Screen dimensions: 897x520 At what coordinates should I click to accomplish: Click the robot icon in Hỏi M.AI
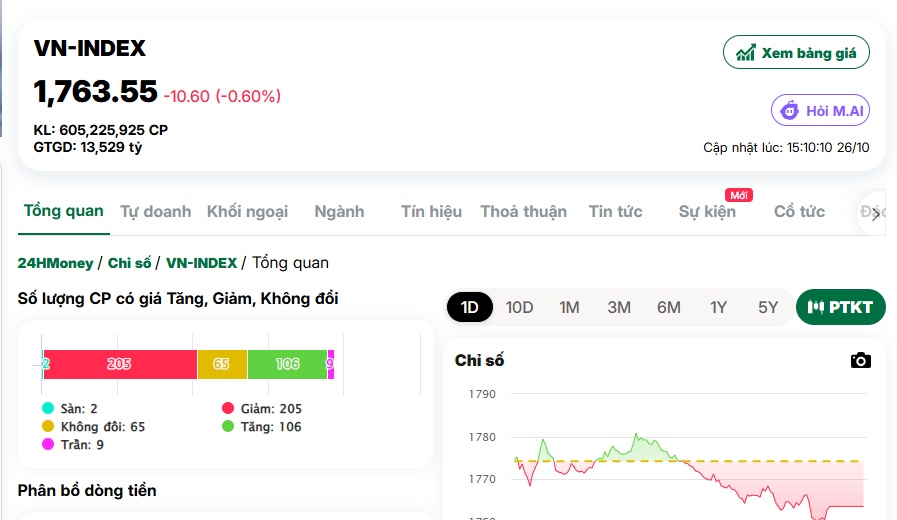pyautogui.click(x=790, y=110)
